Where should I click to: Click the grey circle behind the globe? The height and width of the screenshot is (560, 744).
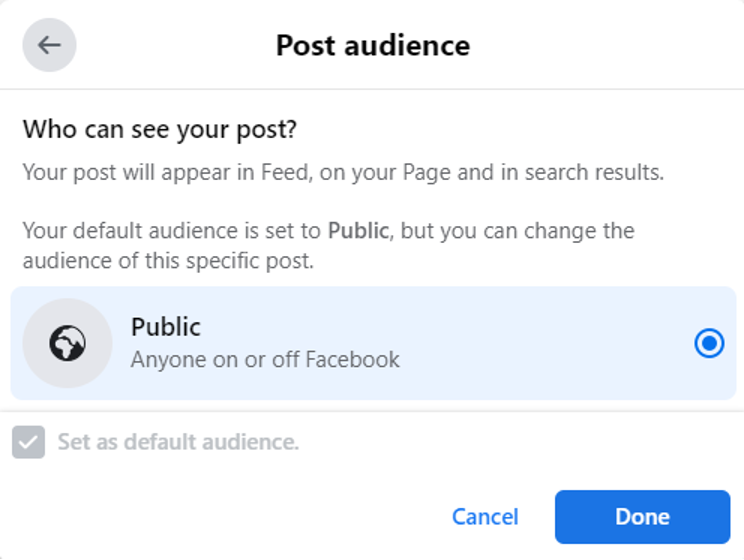point(67,343)
